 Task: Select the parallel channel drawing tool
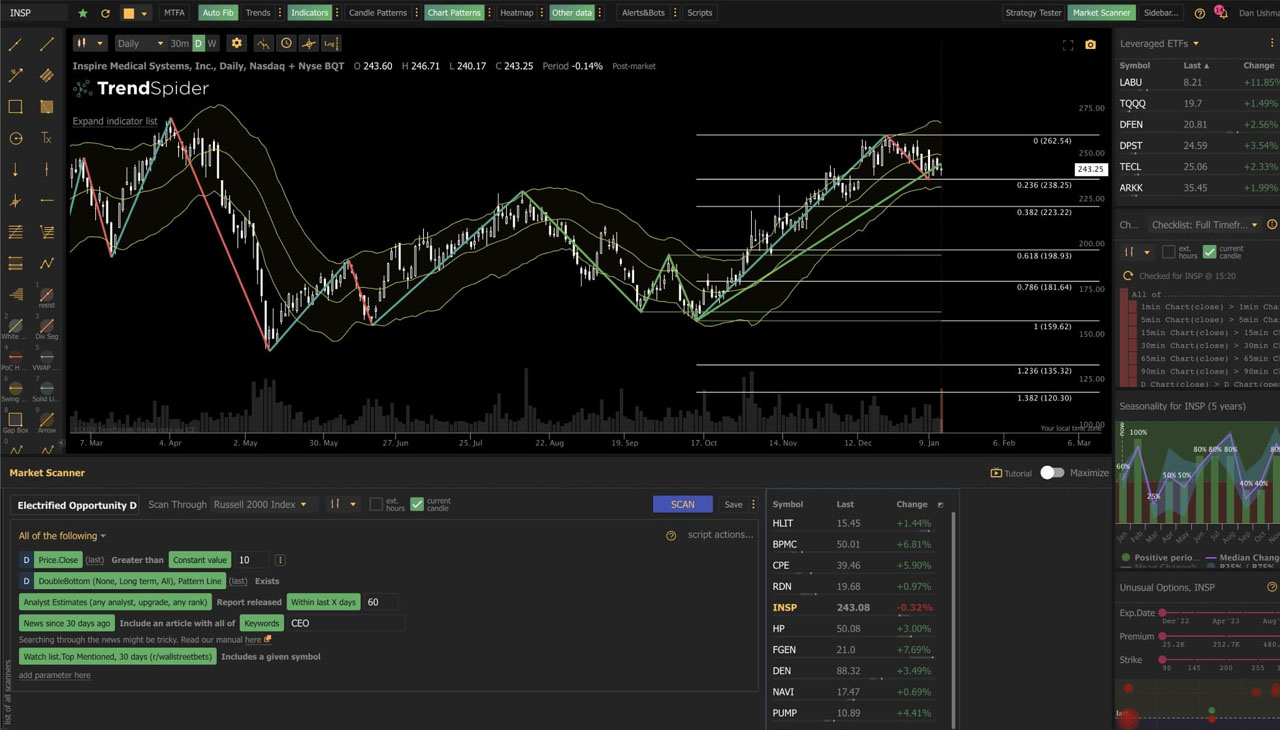[x=46, y=75]
